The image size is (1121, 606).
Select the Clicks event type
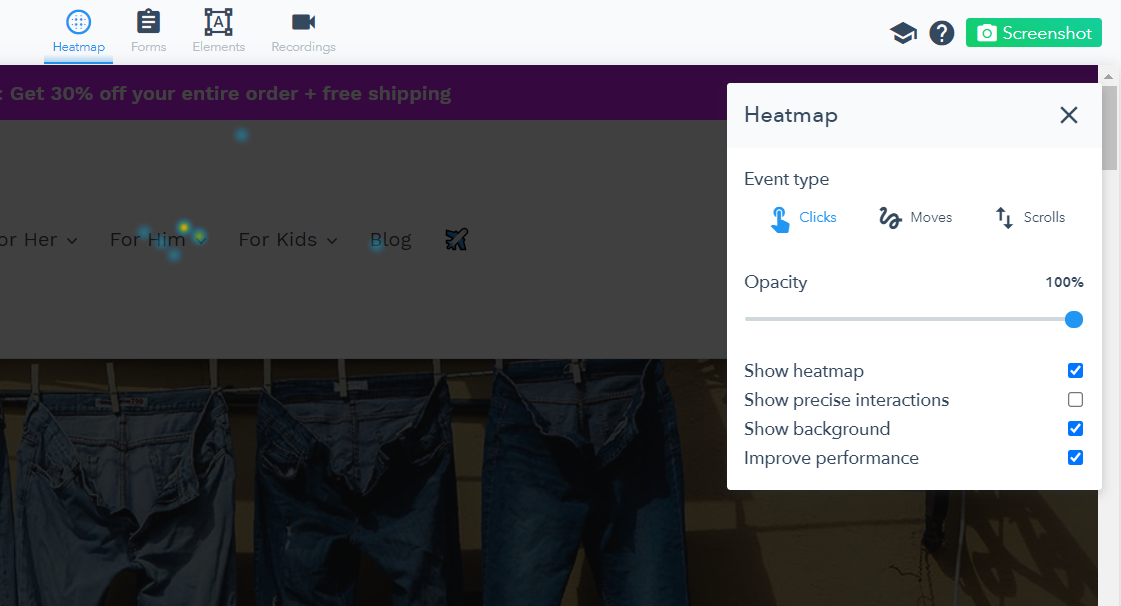[x=804, y=217]
